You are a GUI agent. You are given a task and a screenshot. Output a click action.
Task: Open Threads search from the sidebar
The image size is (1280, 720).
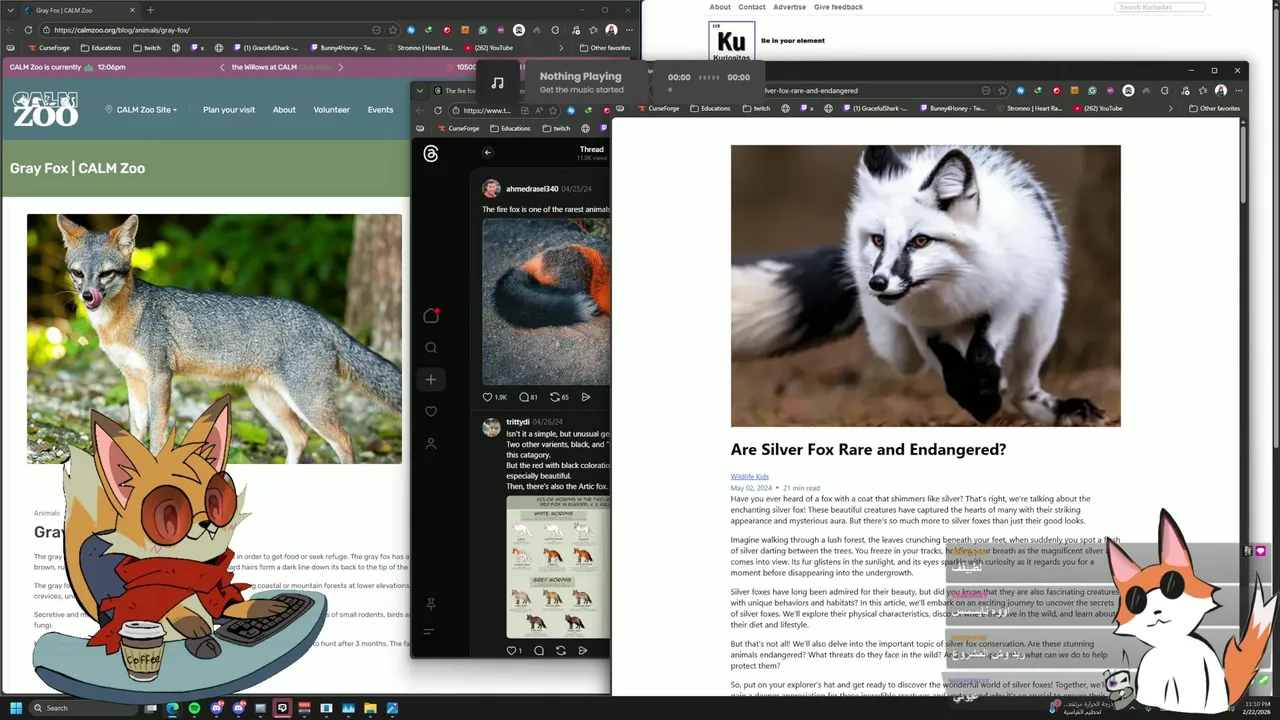point(431,348)
